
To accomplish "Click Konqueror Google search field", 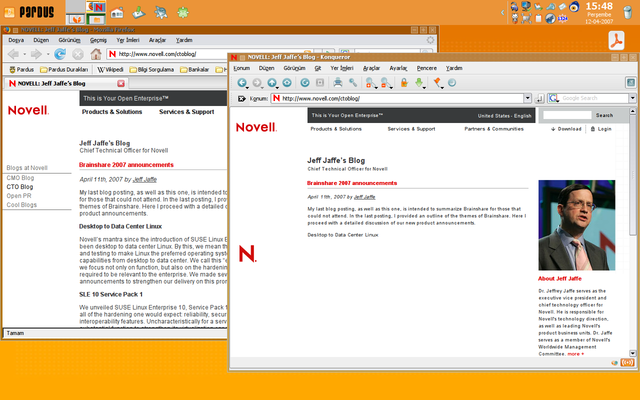I will [590, 98].
